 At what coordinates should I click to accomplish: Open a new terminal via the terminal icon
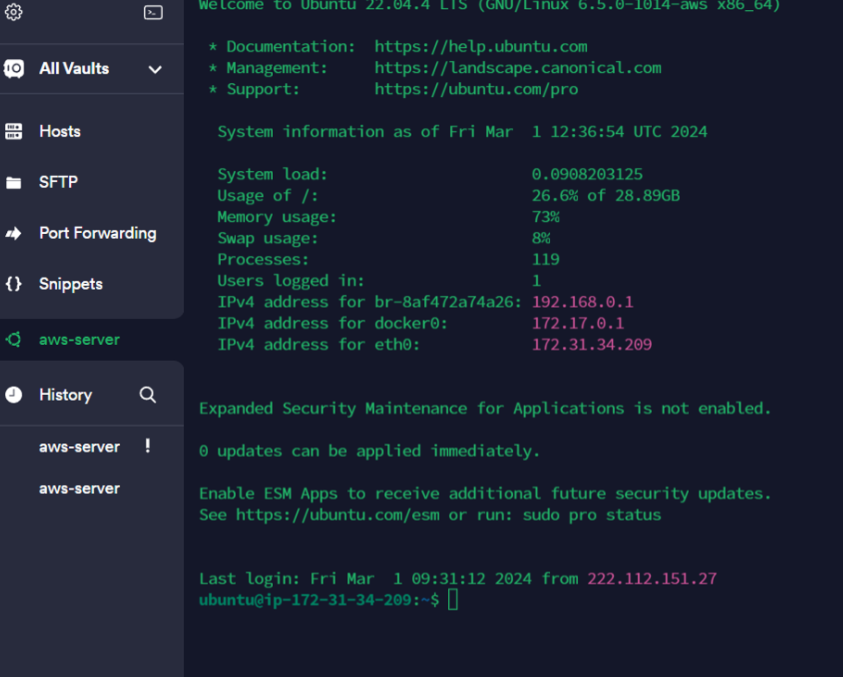152,14
